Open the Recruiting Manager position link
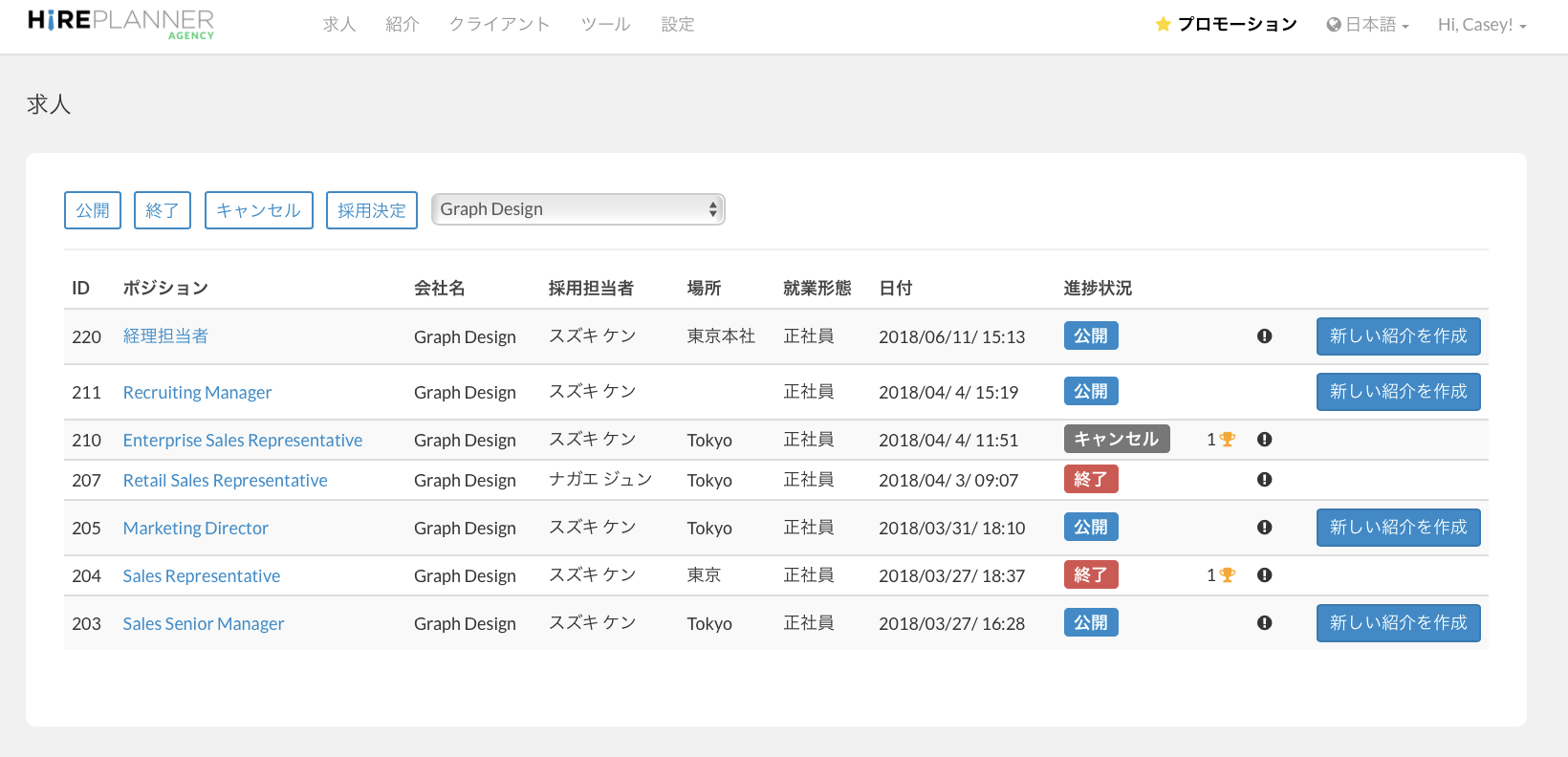The width and height of the screenshot is (1568, 757). [x=197, y=393]
